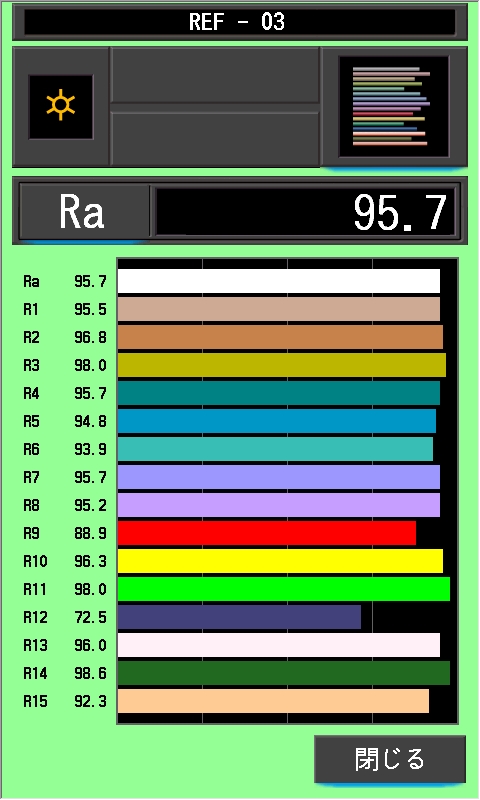Click the pale pink R13 bar
480x800 pixels.
(279, 645)
